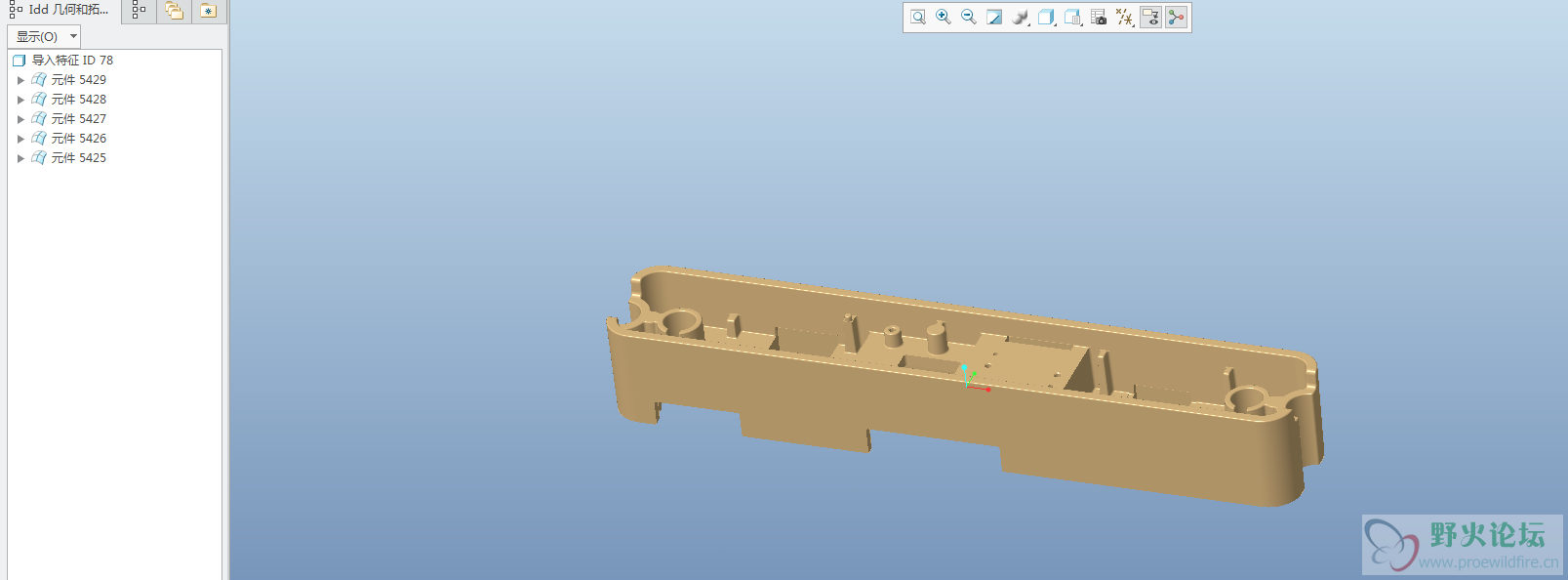Image resolution: width=1568 pixels, height=580 pixels.
Task: Select the 元件 5425 tree item
Action: (x=78, y=158)
